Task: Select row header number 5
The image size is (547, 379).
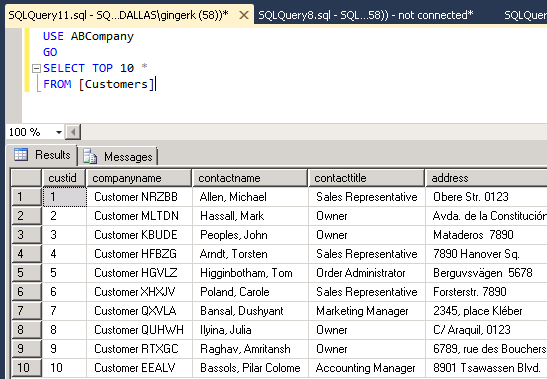Action: tap(26, 273)
